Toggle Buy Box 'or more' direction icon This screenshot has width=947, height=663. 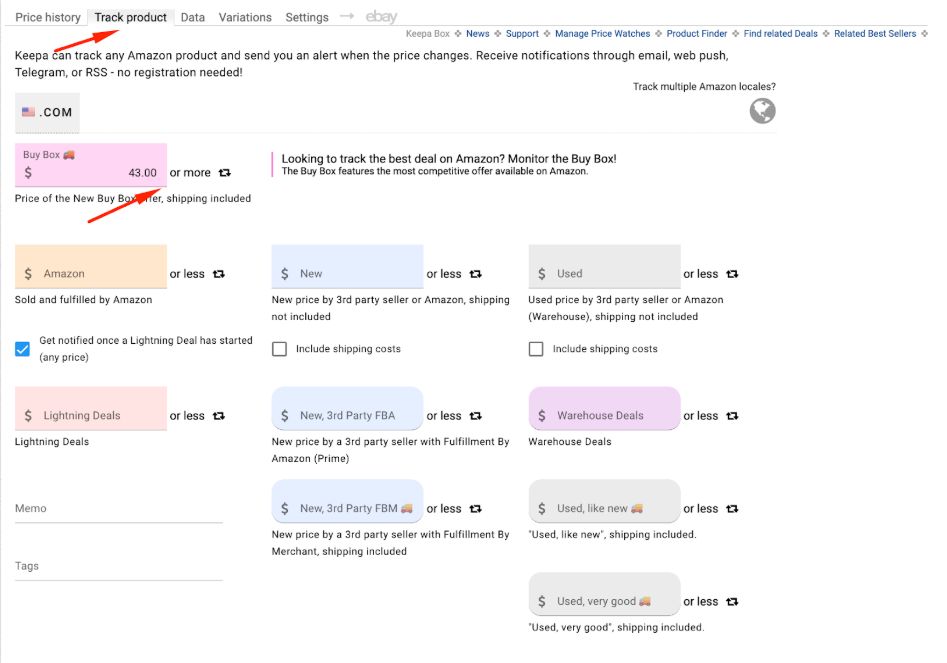[x=225, y=173]
